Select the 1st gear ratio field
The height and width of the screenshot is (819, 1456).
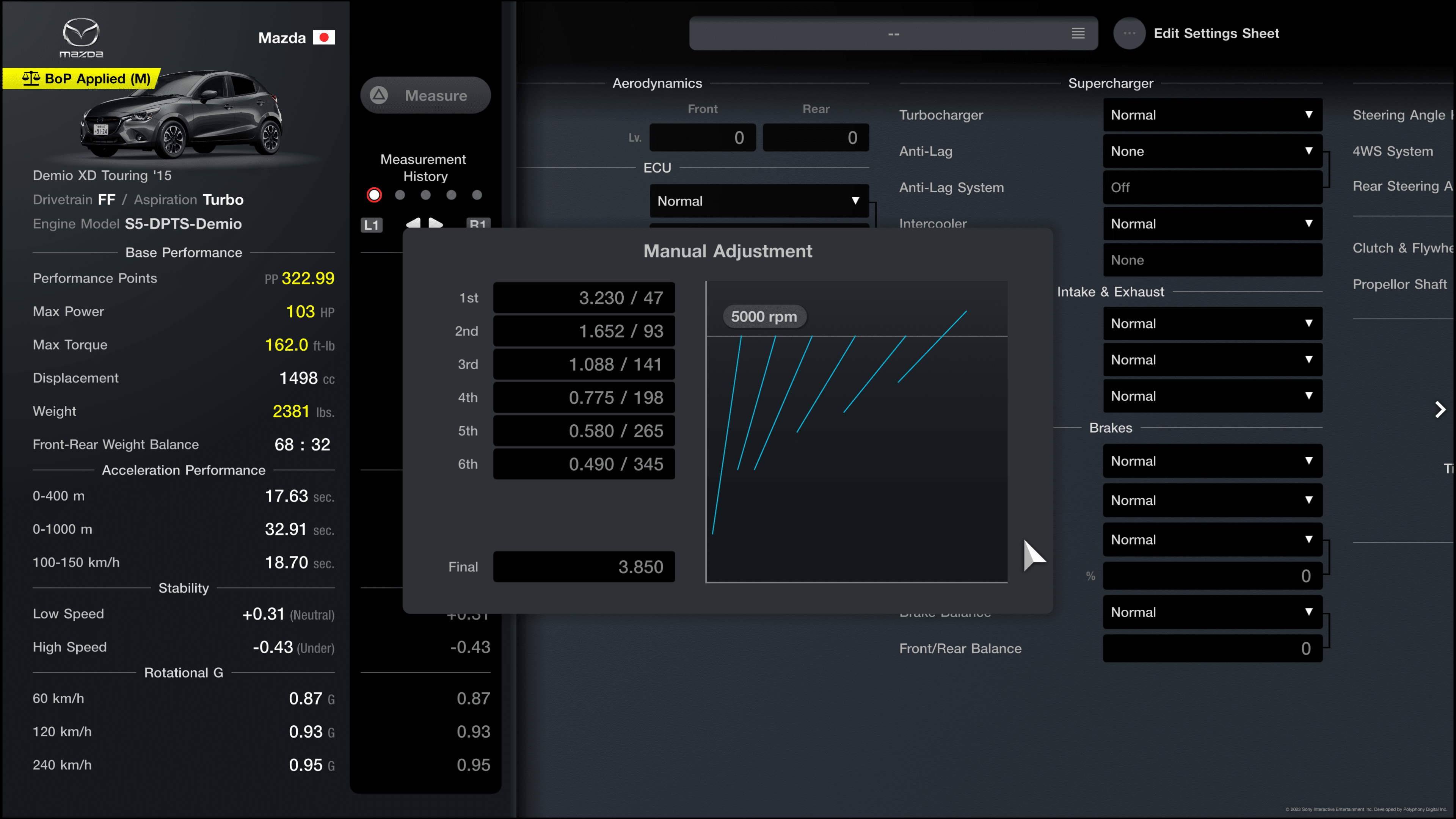[584, 298]
